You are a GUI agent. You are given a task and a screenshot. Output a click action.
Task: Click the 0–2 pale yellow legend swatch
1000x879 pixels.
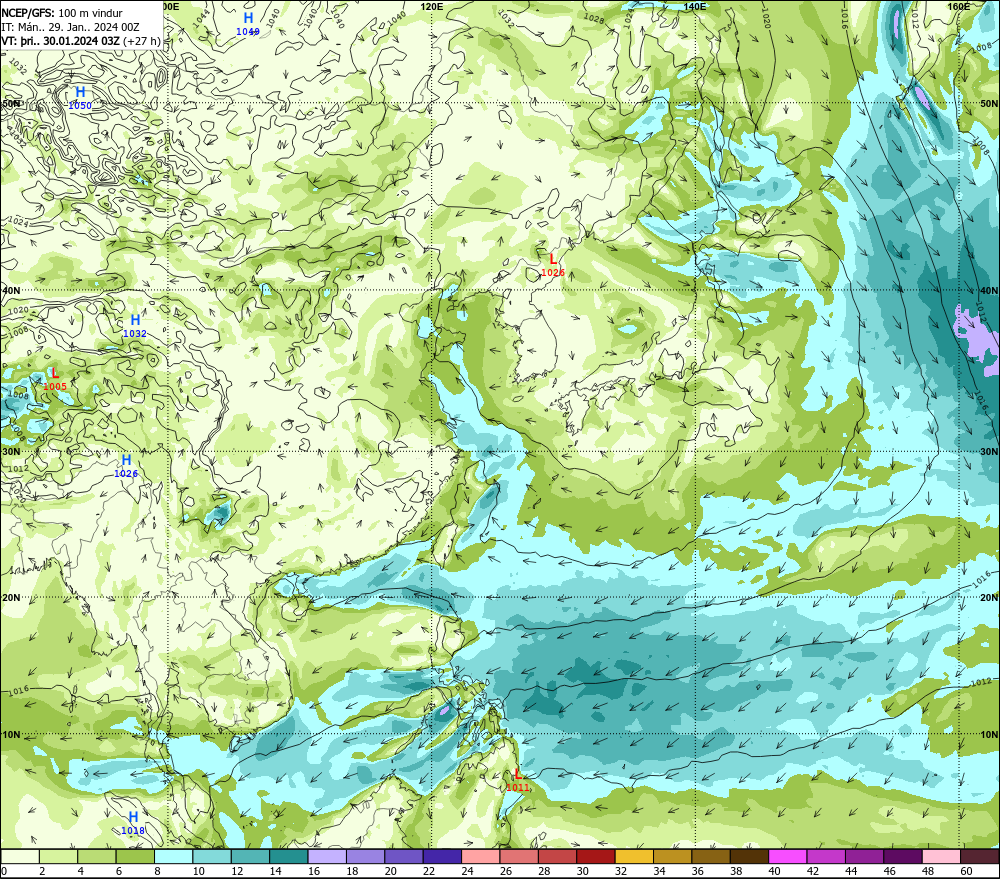point(20,856)
